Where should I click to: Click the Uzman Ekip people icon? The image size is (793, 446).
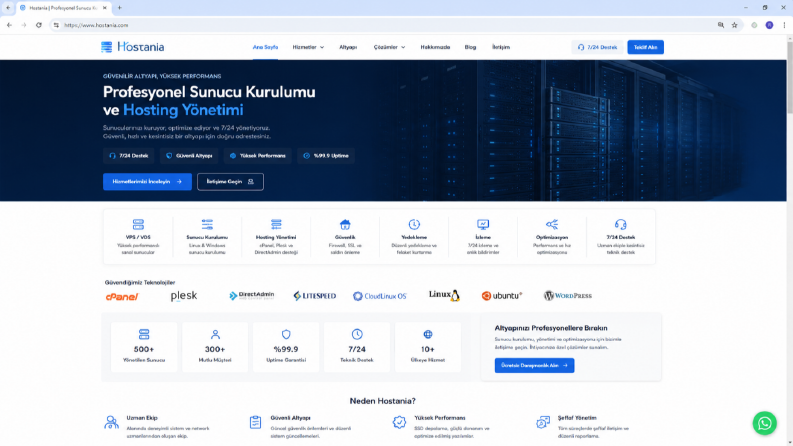[x=111, y=422]
